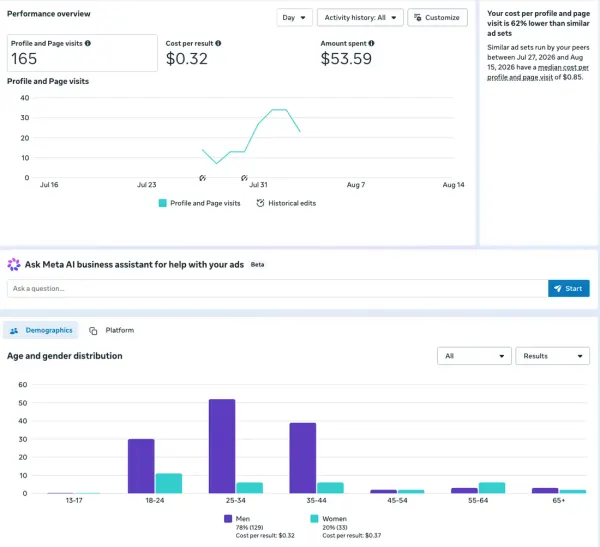Screen dimensions: 600x547
Task: Click the "Cost per result: $0.37" text
Action: [x=352, y=536]
